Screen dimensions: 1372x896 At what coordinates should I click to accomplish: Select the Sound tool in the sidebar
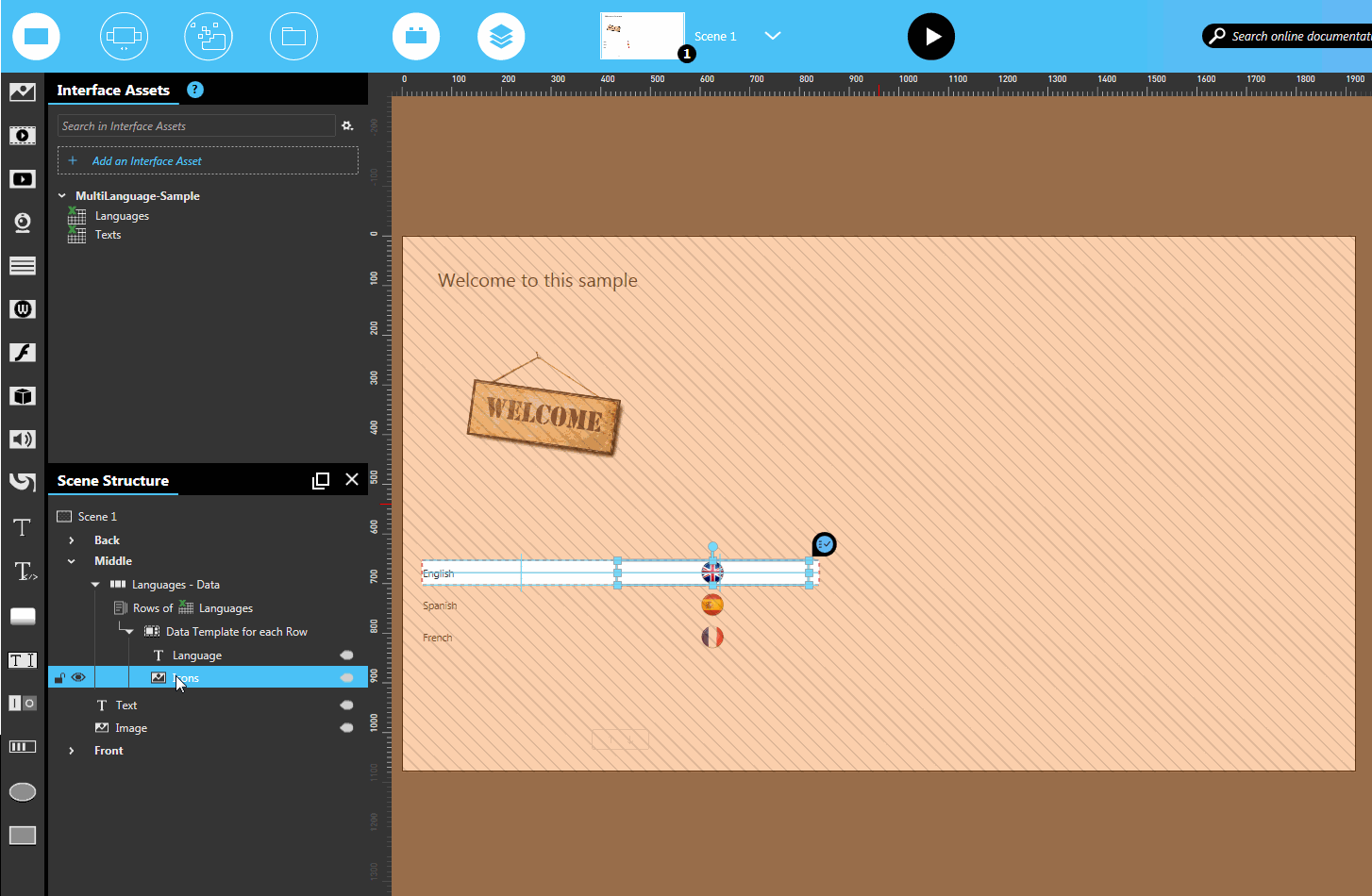[22, 439]
